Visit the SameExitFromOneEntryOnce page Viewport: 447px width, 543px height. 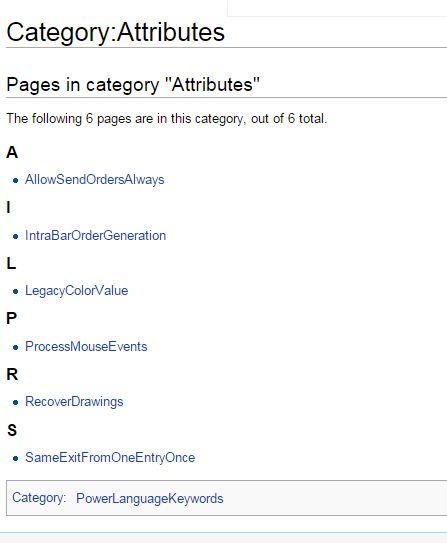(x=110, y=457)
